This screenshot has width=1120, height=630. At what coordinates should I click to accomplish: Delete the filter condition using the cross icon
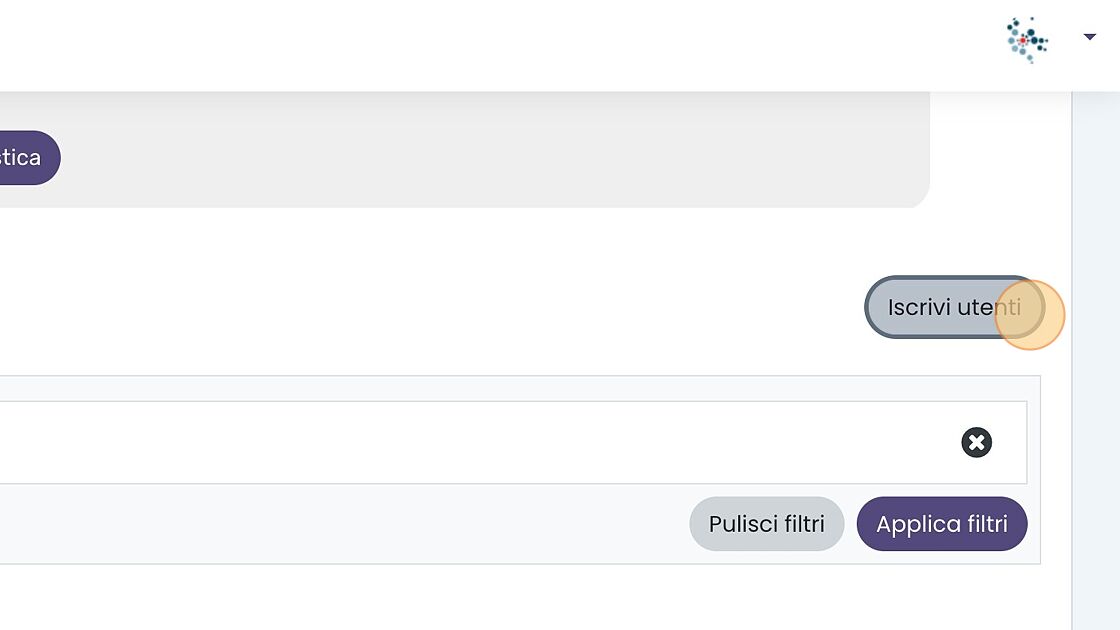pyautogui.click(x=976, y=442)
